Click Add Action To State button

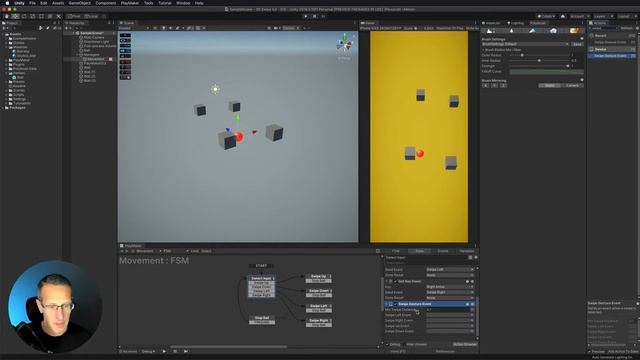623,351
